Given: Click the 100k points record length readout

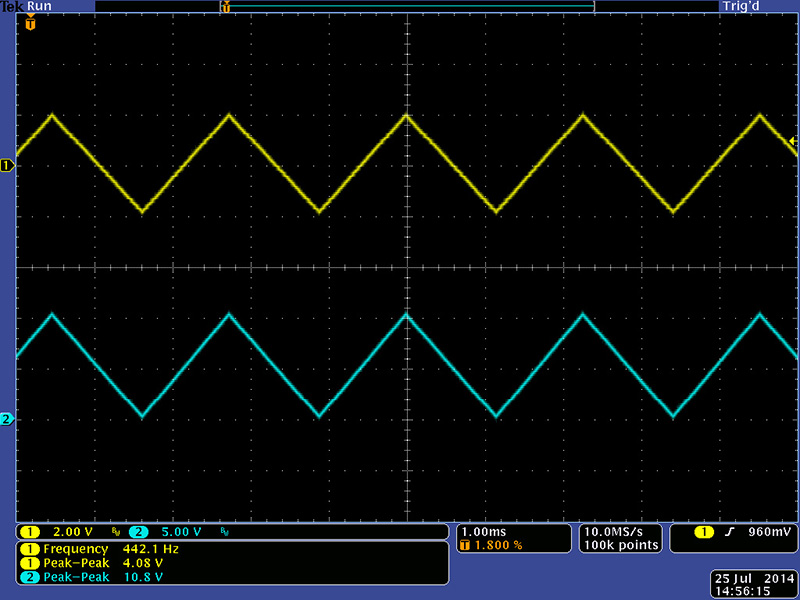Looking at the screenshot, I should click(x=620, y=545).
